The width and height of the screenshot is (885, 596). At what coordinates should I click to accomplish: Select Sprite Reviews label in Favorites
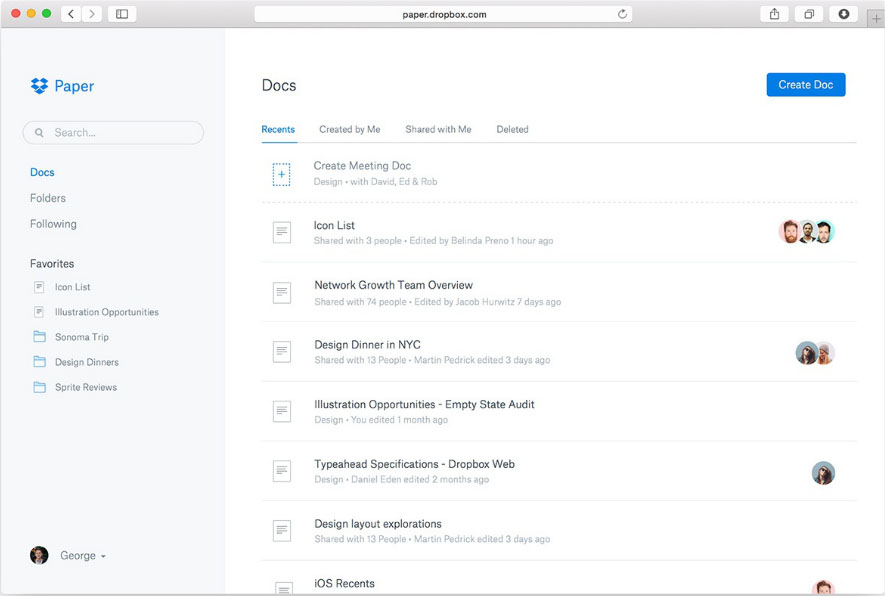[x=86, y=387]
